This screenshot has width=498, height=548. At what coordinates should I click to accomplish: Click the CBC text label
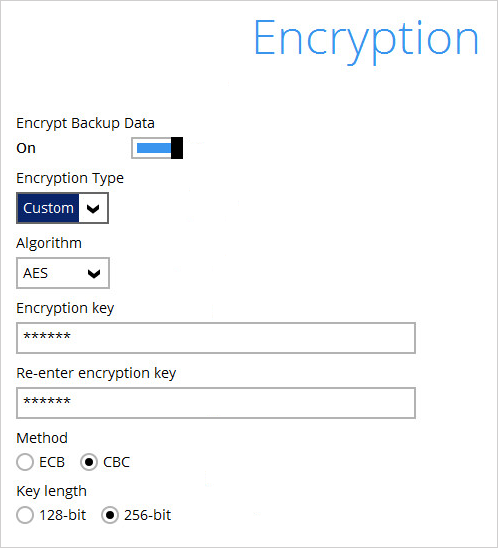116,462
